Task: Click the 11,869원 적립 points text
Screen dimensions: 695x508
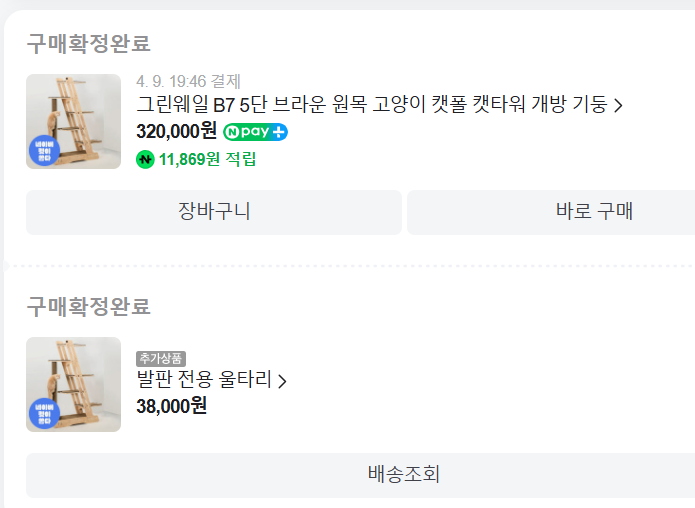Action: click(x=207, y=159)
